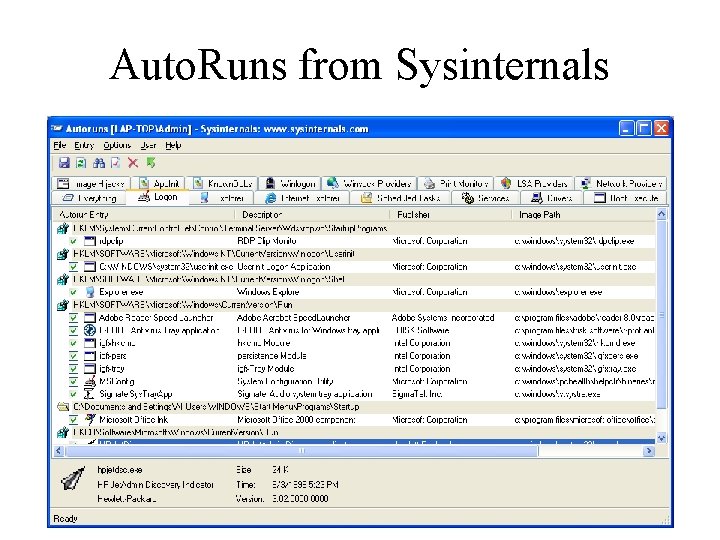Click the Explorer.exe entry's computer icon
The image size is (720, 540).
point(90,292)
